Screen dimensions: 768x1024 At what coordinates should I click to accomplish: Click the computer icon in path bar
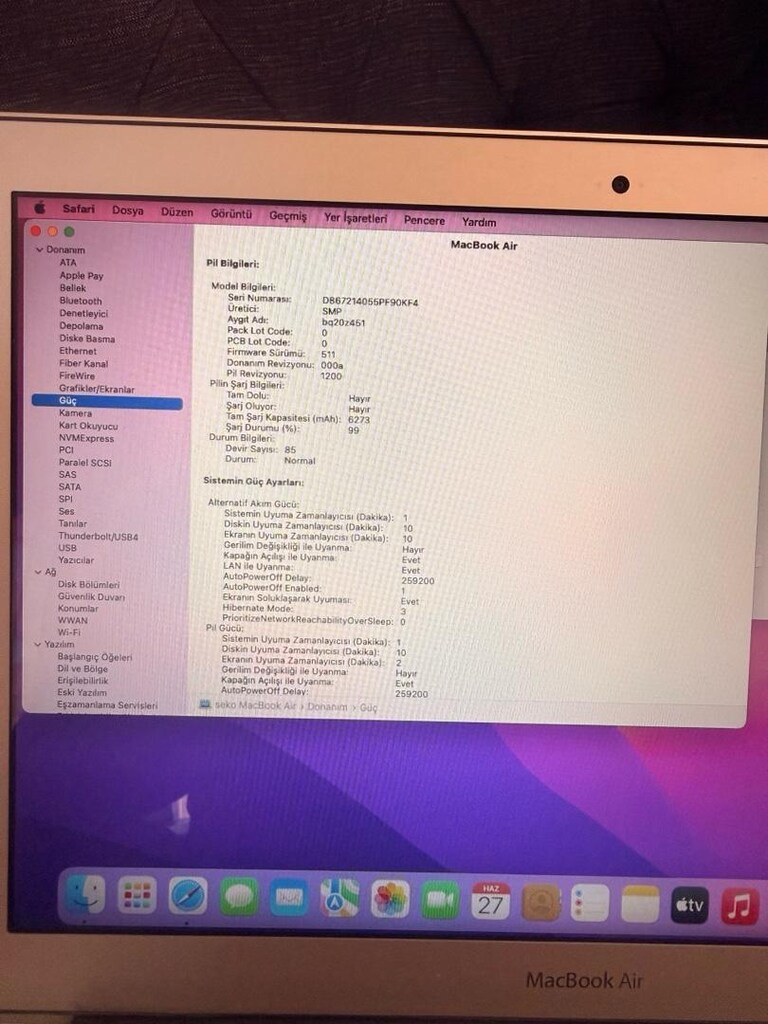coord(205,705)
